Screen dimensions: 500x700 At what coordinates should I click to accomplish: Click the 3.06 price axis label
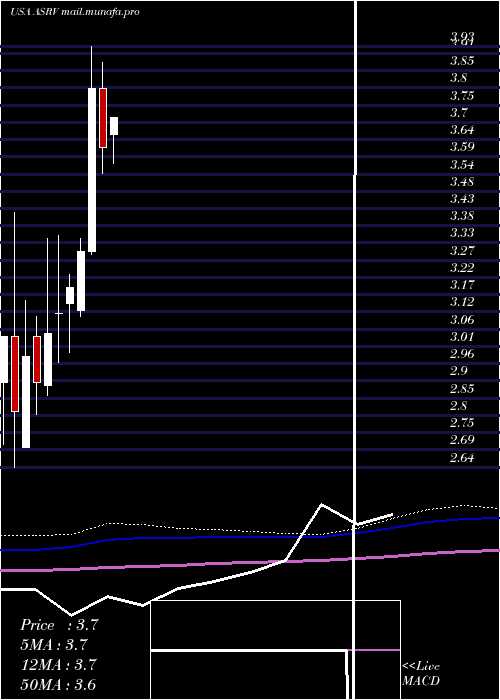[462, 320]
